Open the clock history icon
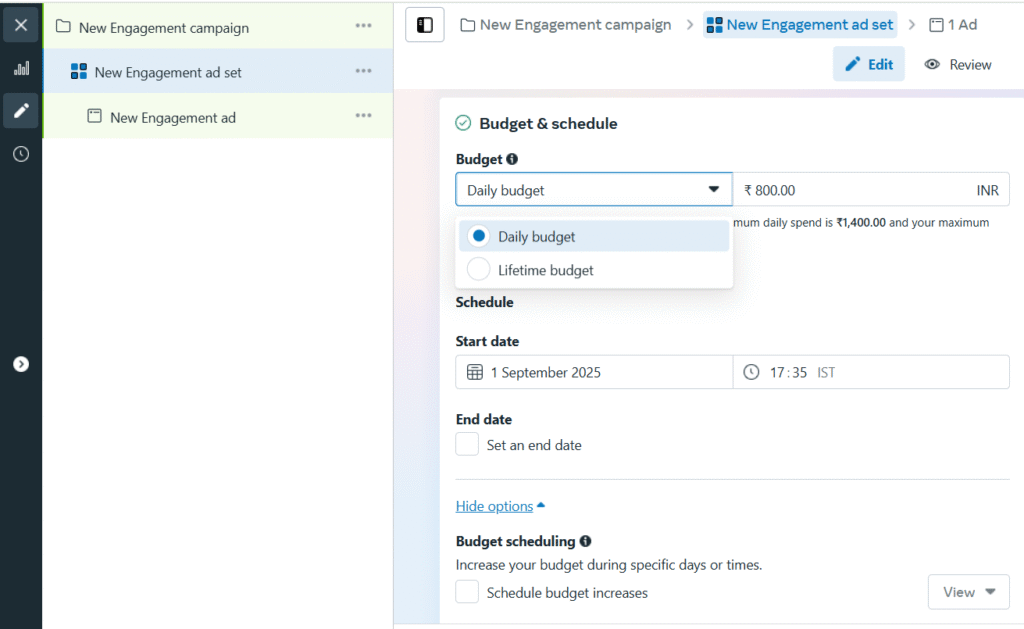 [x=21, y=154]
